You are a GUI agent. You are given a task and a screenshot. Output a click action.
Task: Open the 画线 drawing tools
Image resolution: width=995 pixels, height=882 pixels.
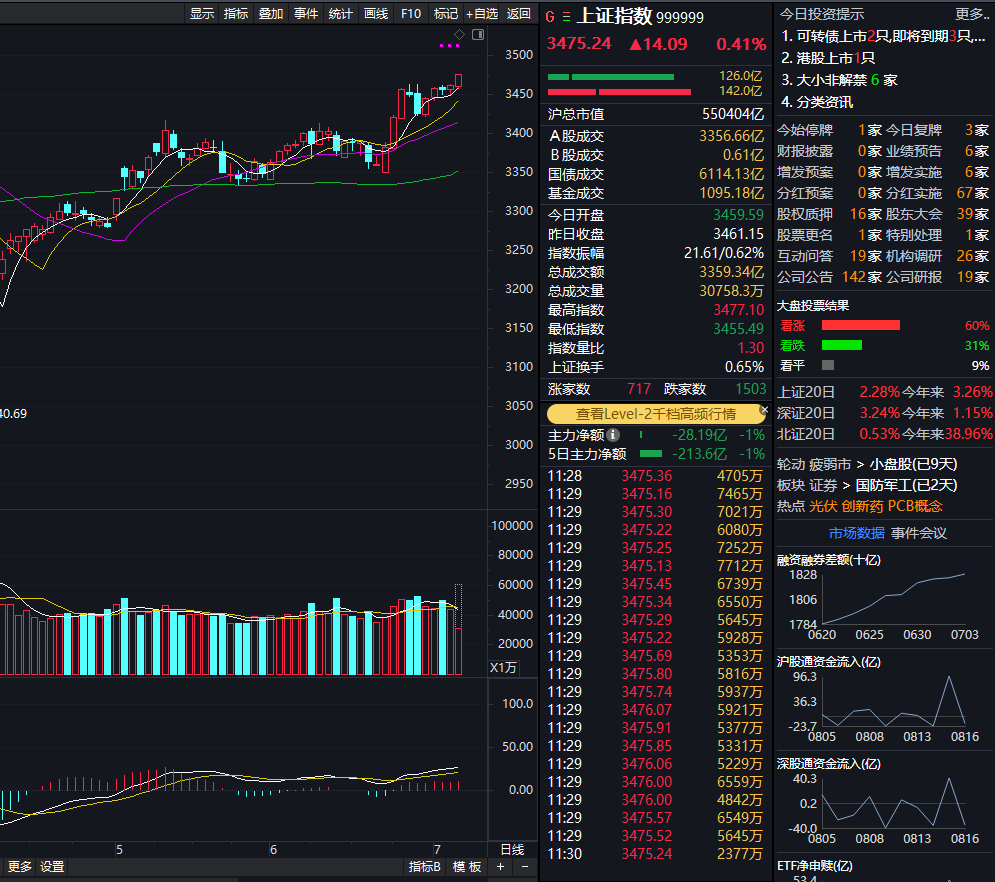click(376, 14)
